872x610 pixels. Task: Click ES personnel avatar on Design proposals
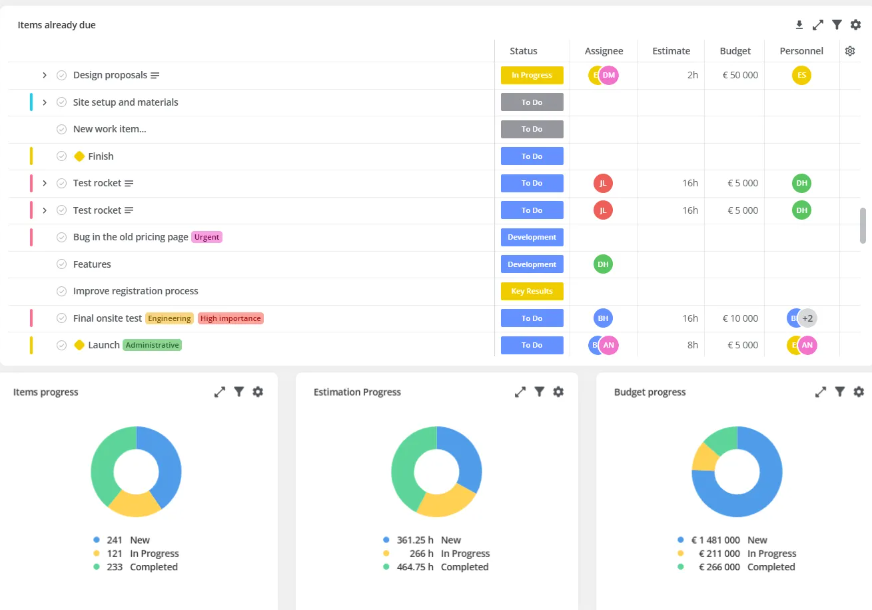[801, 75]
